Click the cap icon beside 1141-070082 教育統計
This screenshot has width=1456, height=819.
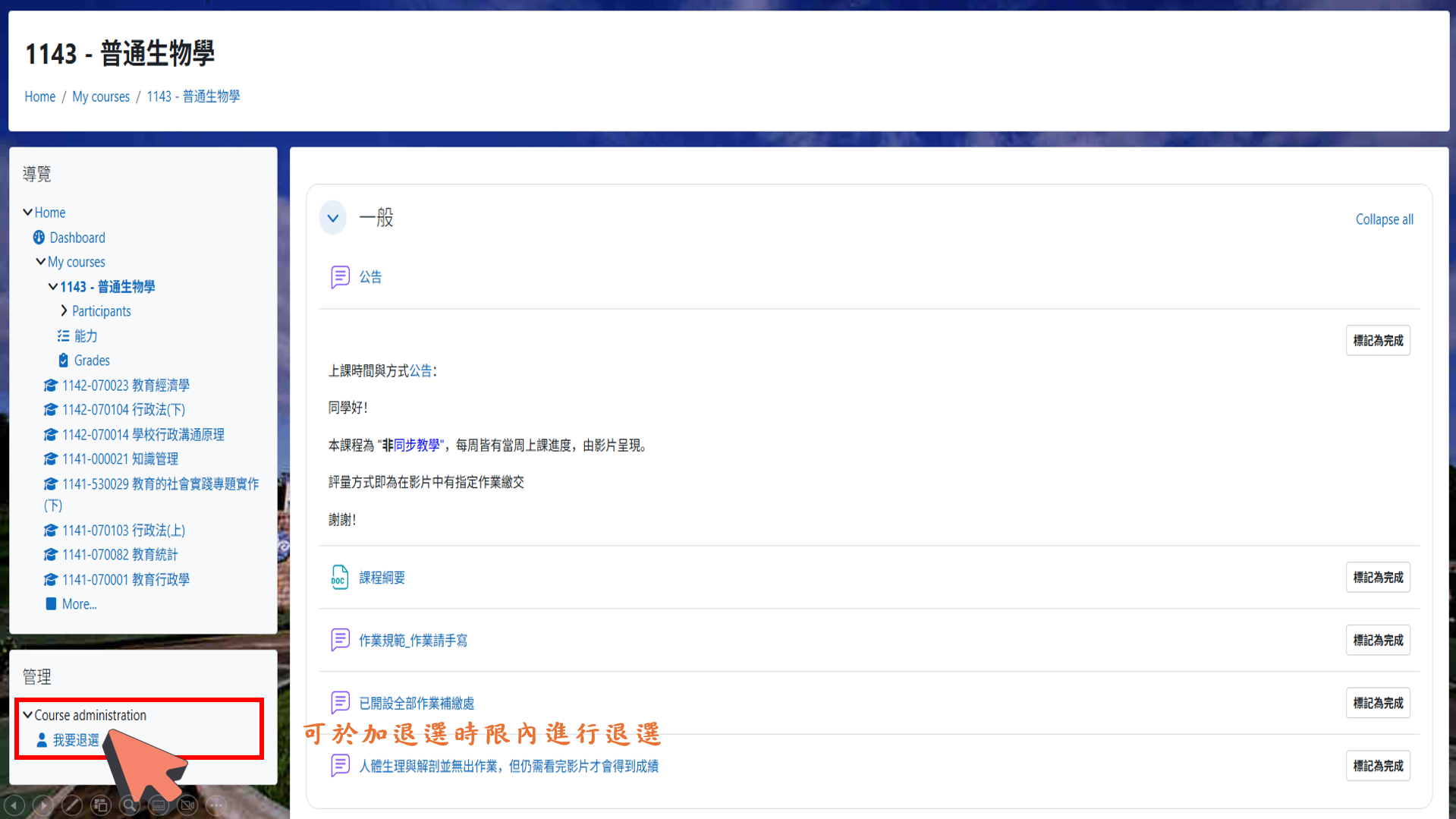coord(51,555)
